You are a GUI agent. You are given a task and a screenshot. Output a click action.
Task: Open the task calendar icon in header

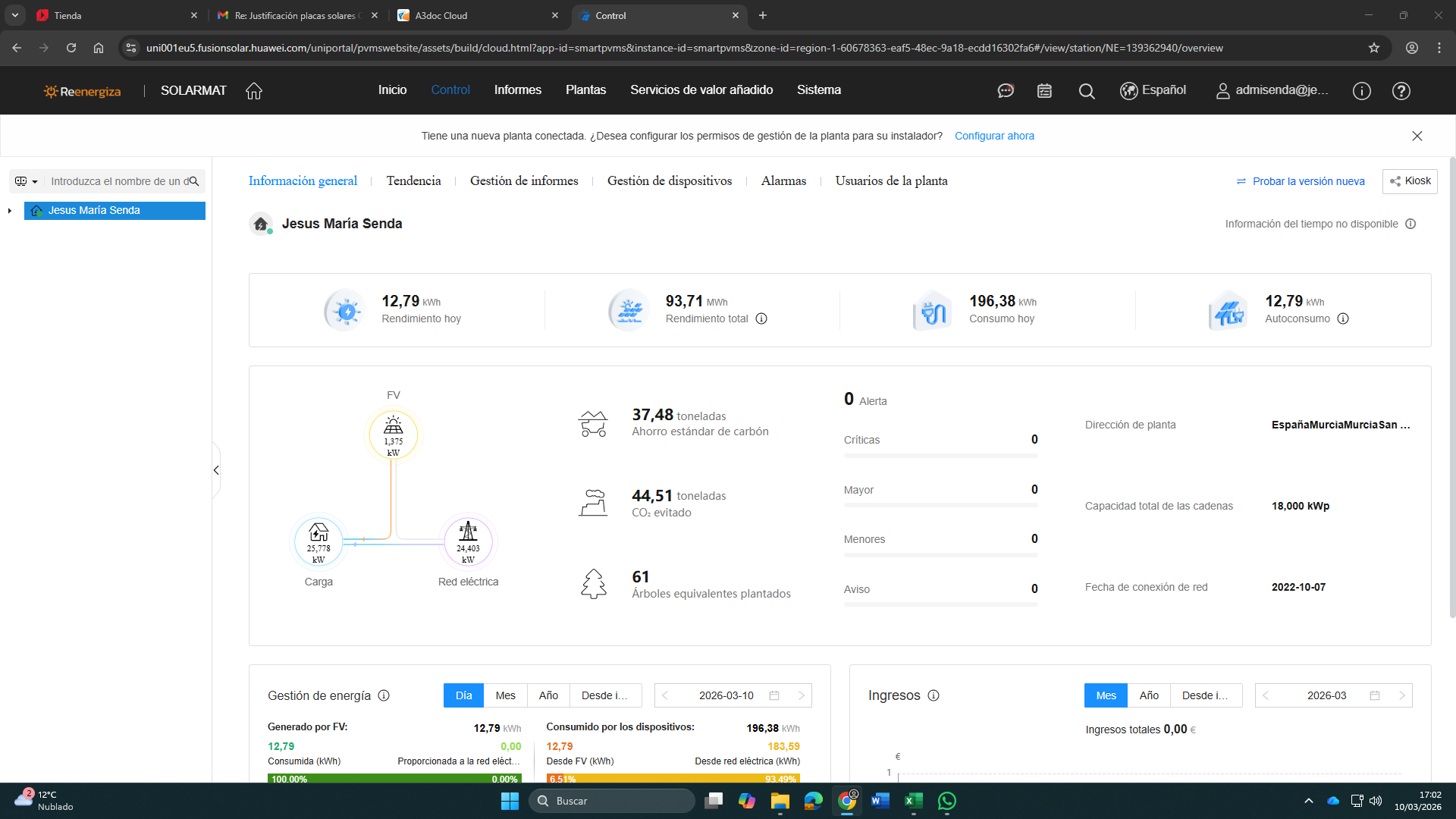[1044, 91]
